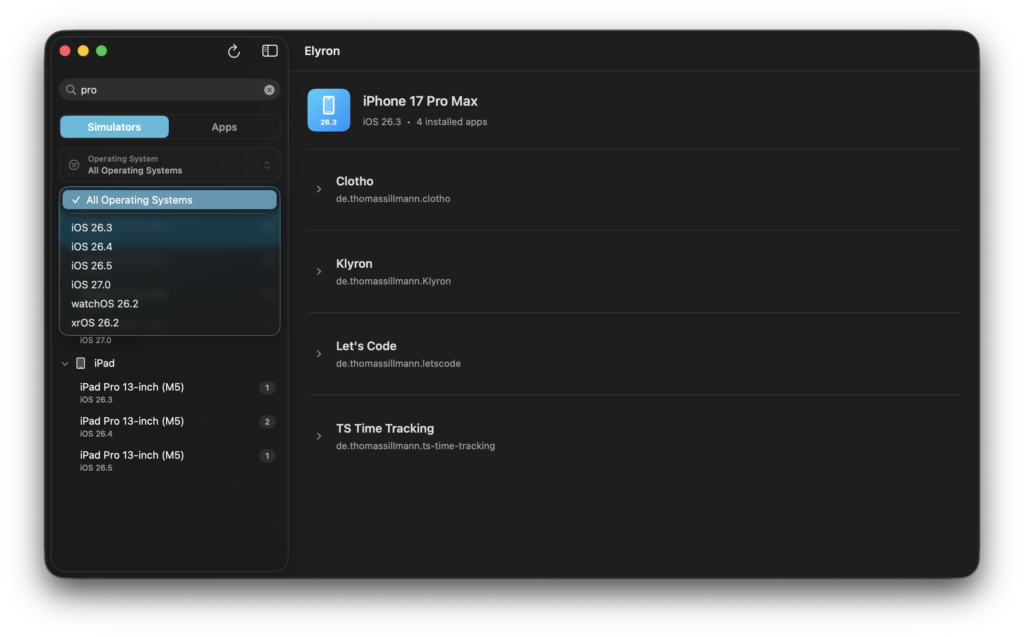
Task: Click the iPad device icon in sidebar
Action: [80, 363]
